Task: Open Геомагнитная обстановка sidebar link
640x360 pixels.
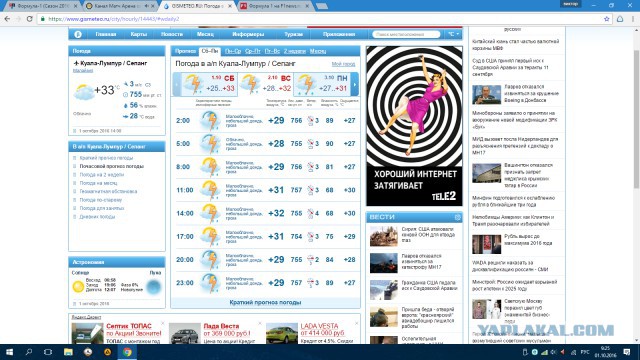Action: (108, 191)
